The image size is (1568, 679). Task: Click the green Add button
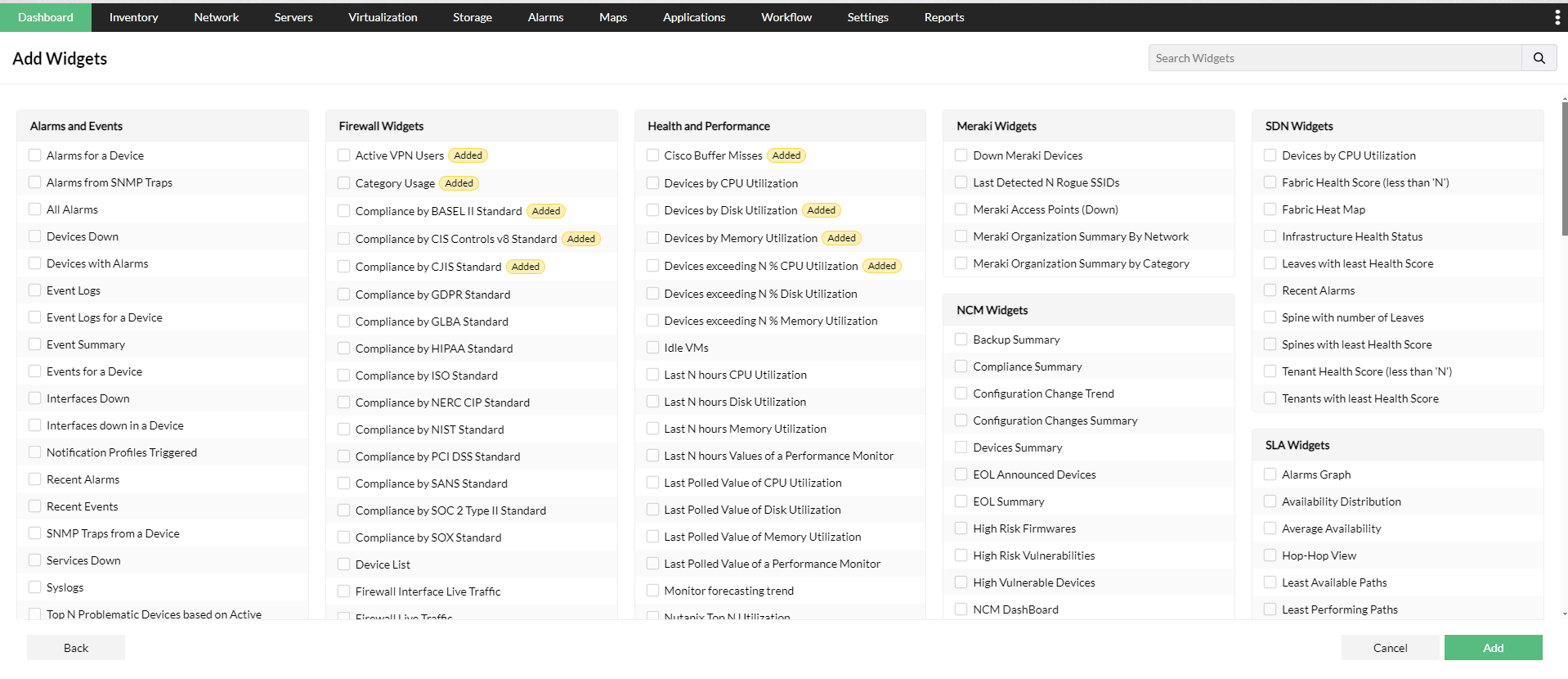1492,648
